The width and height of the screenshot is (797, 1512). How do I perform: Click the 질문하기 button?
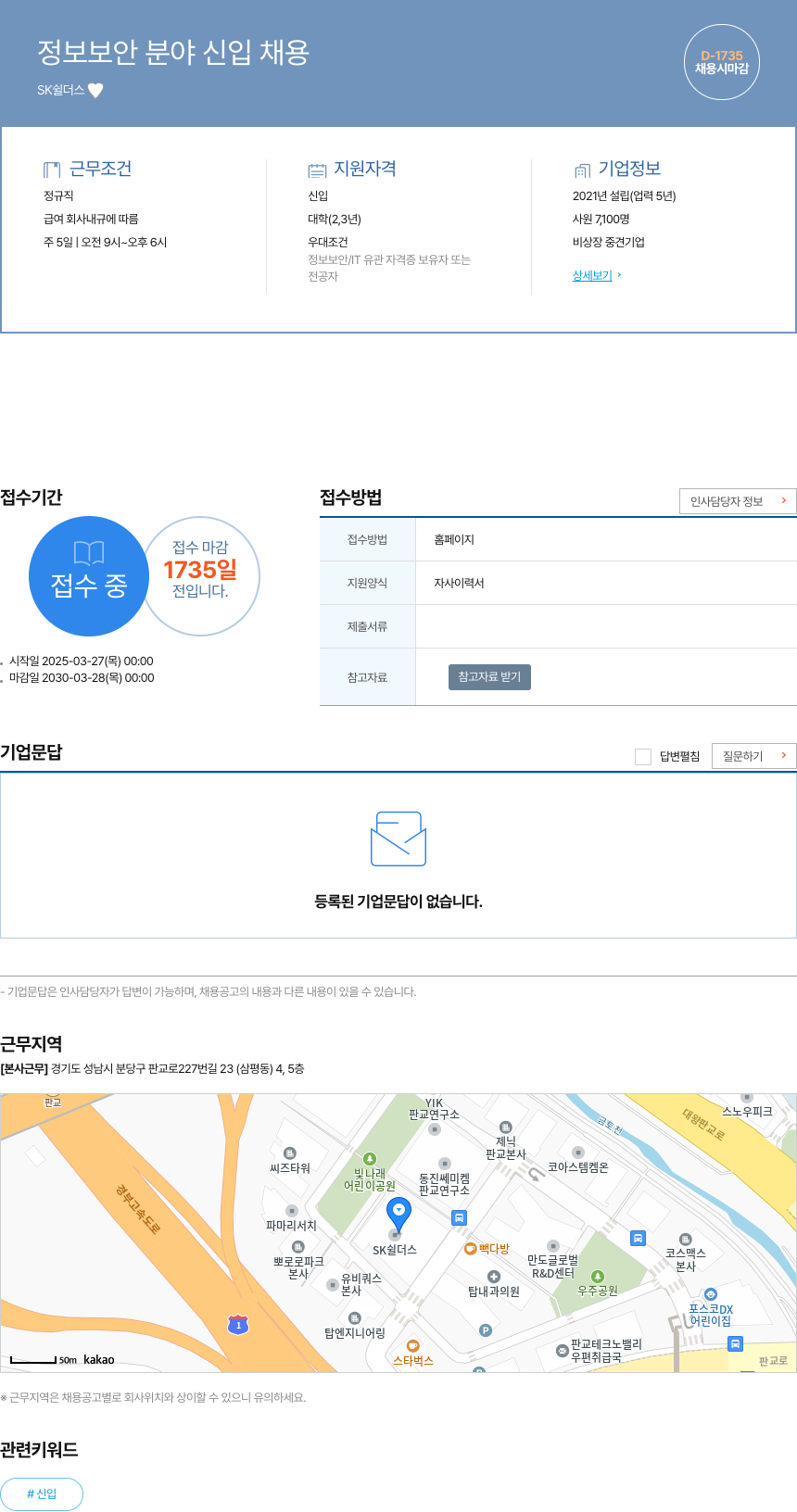click(753, 756)
